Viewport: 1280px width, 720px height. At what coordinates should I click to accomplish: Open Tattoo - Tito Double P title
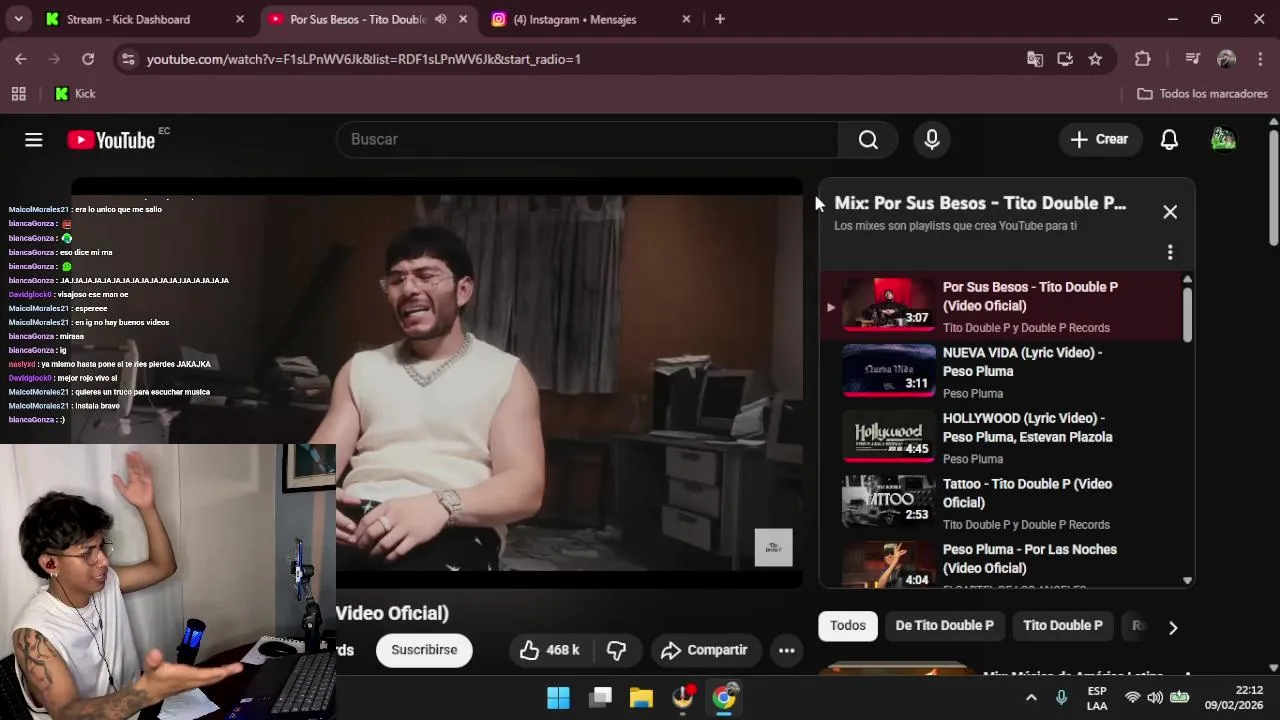point(1027,493)
